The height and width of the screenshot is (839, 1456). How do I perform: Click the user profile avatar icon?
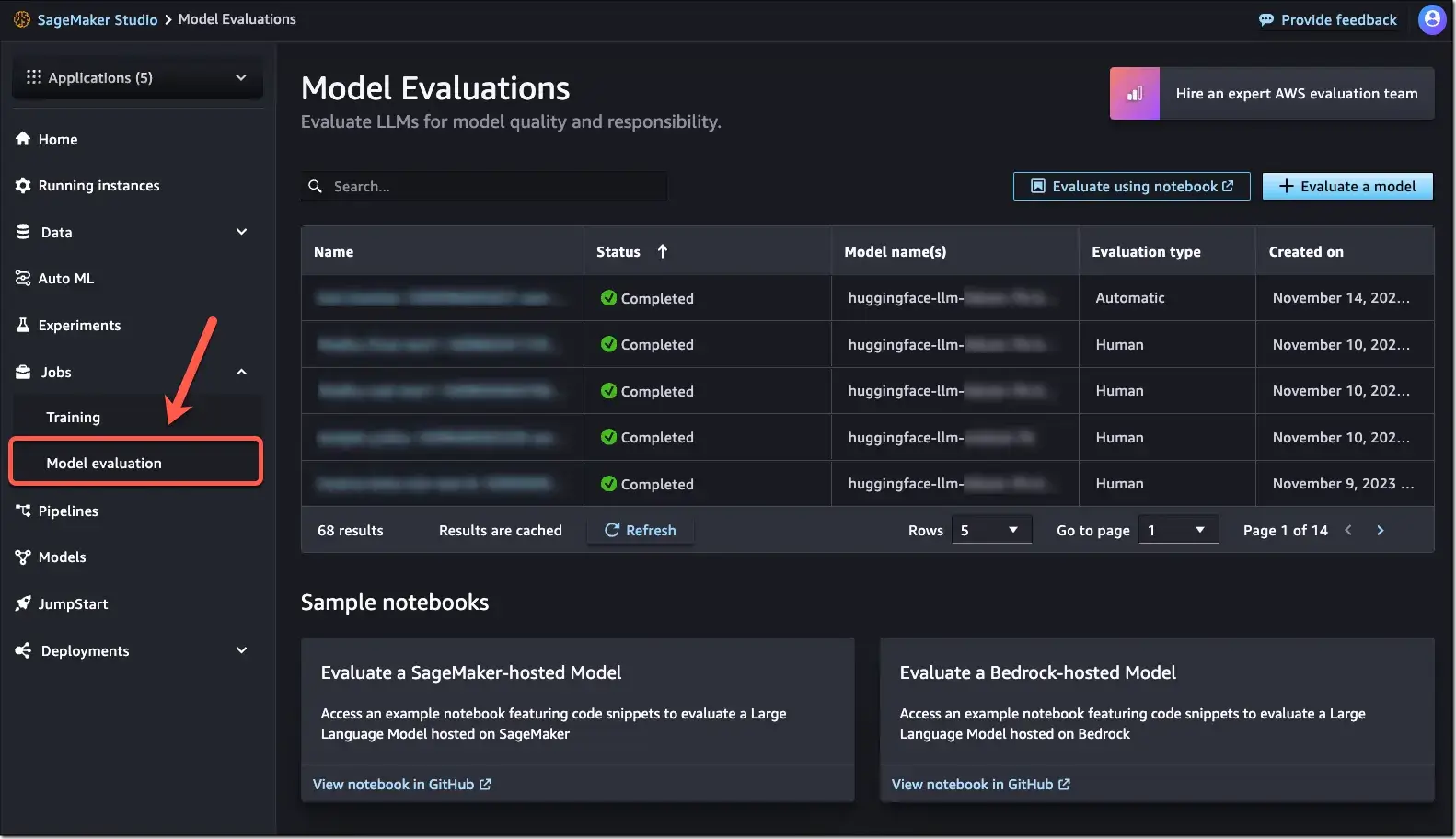[1431, 19]
